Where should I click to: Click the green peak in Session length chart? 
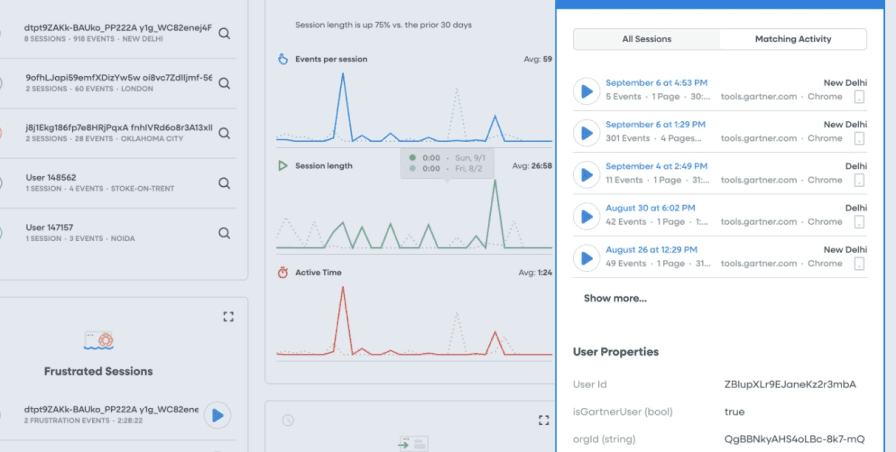(495, 183)
